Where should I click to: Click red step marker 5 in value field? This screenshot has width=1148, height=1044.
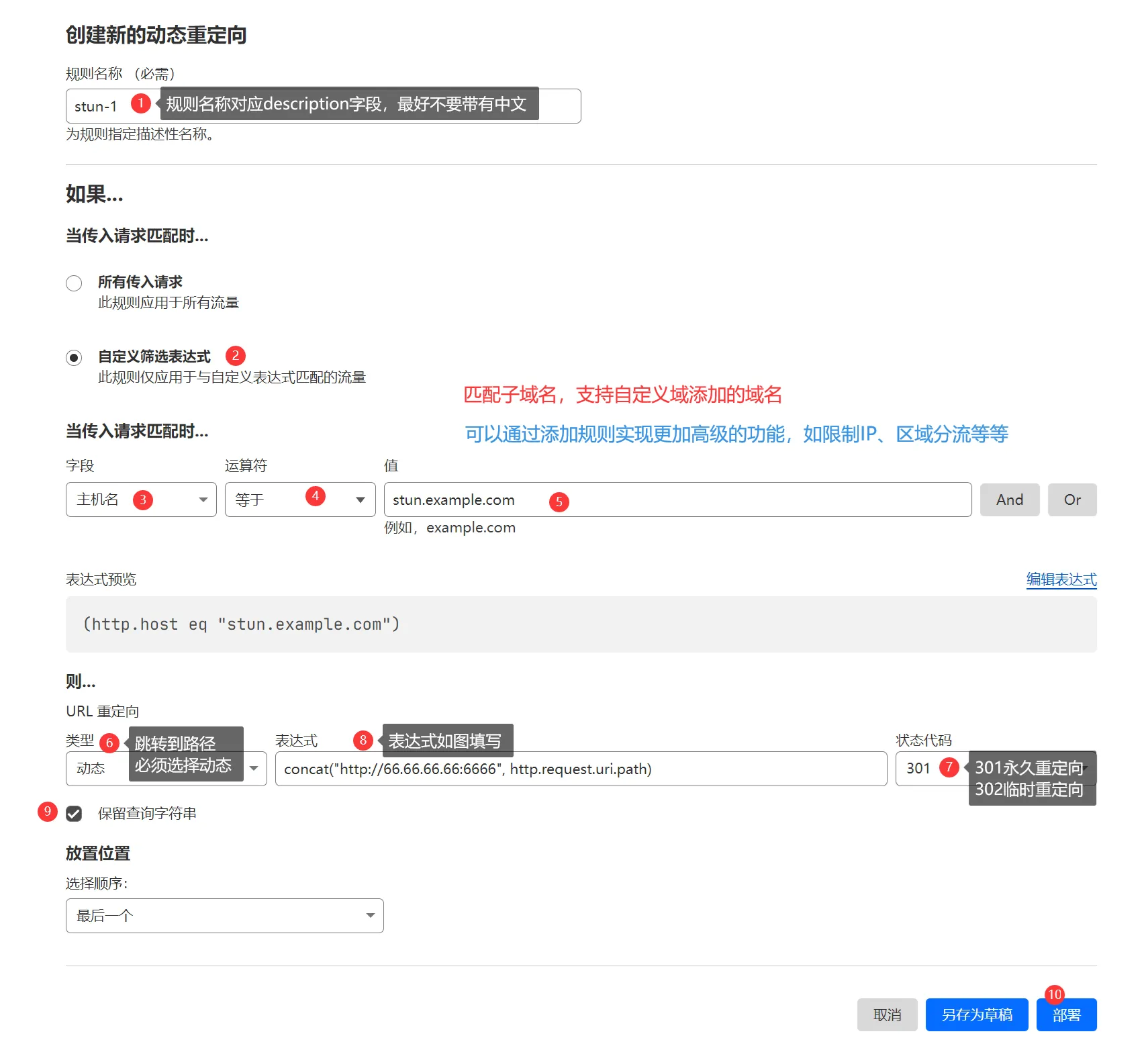(x=559, y=502)
